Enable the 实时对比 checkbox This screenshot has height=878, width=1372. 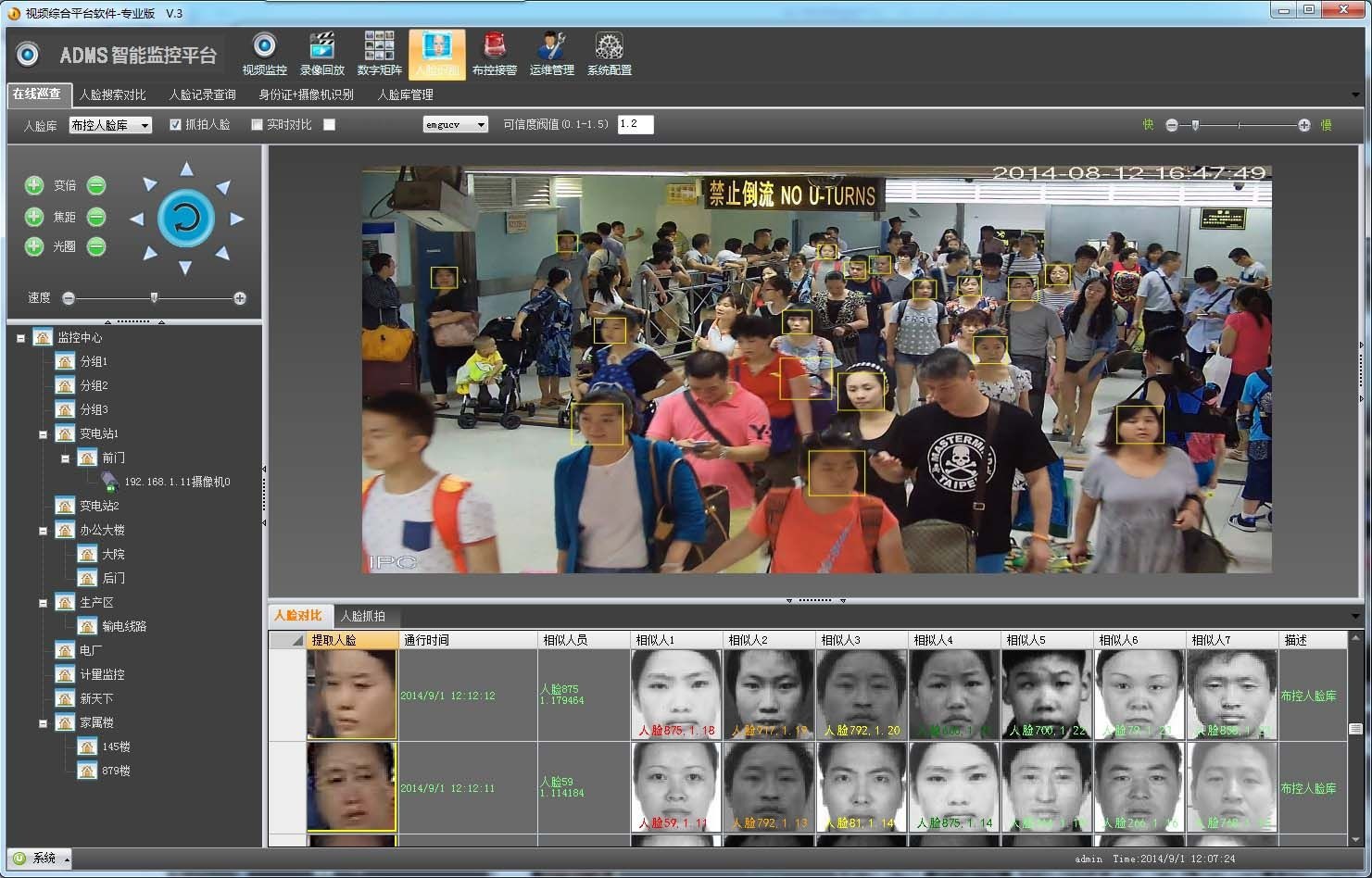(257, 124)
